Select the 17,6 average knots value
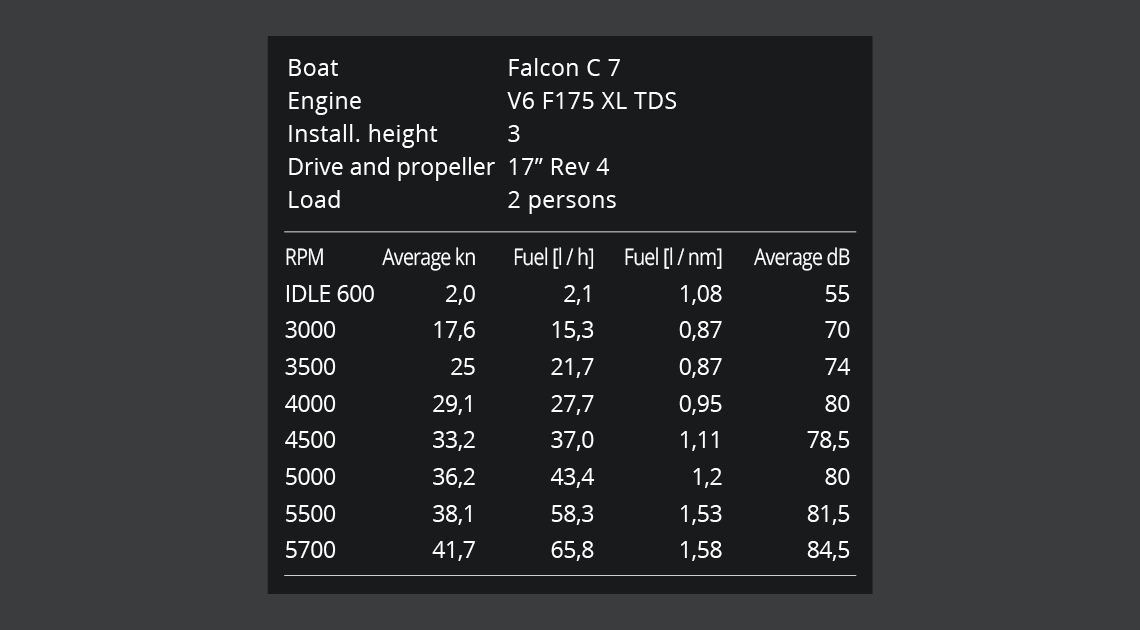Screen dimensions: 1140x630 [x=454, y=330]
